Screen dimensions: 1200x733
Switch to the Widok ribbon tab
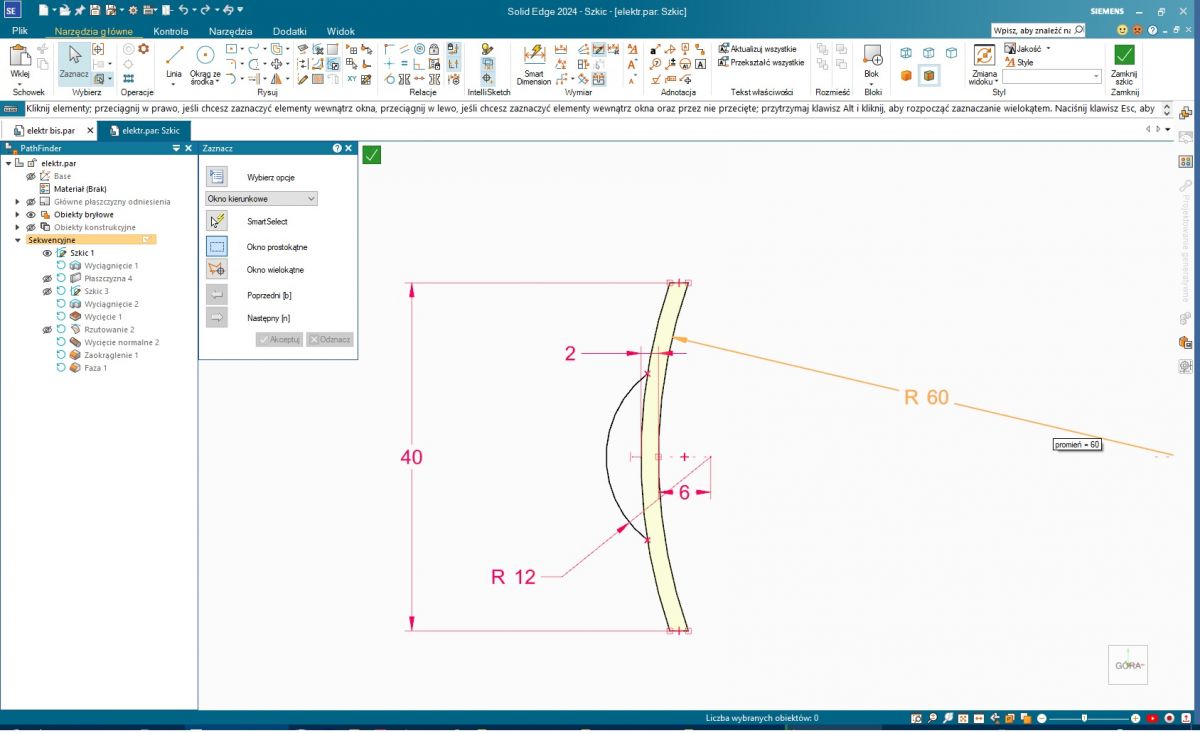(x=341, y=31)
